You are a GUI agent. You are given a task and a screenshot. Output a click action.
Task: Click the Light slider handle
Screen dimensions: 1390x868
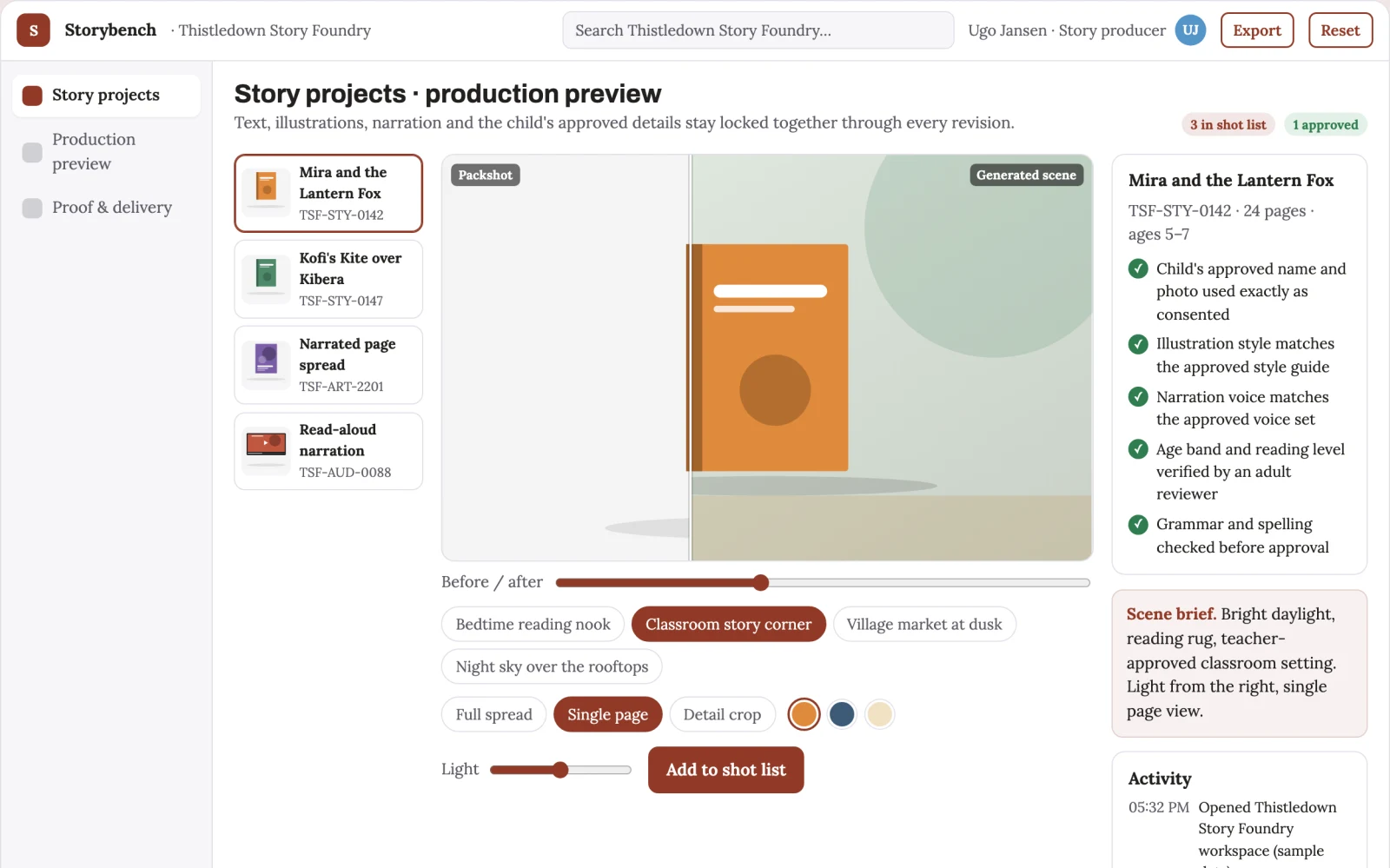(x=560, y=770)
